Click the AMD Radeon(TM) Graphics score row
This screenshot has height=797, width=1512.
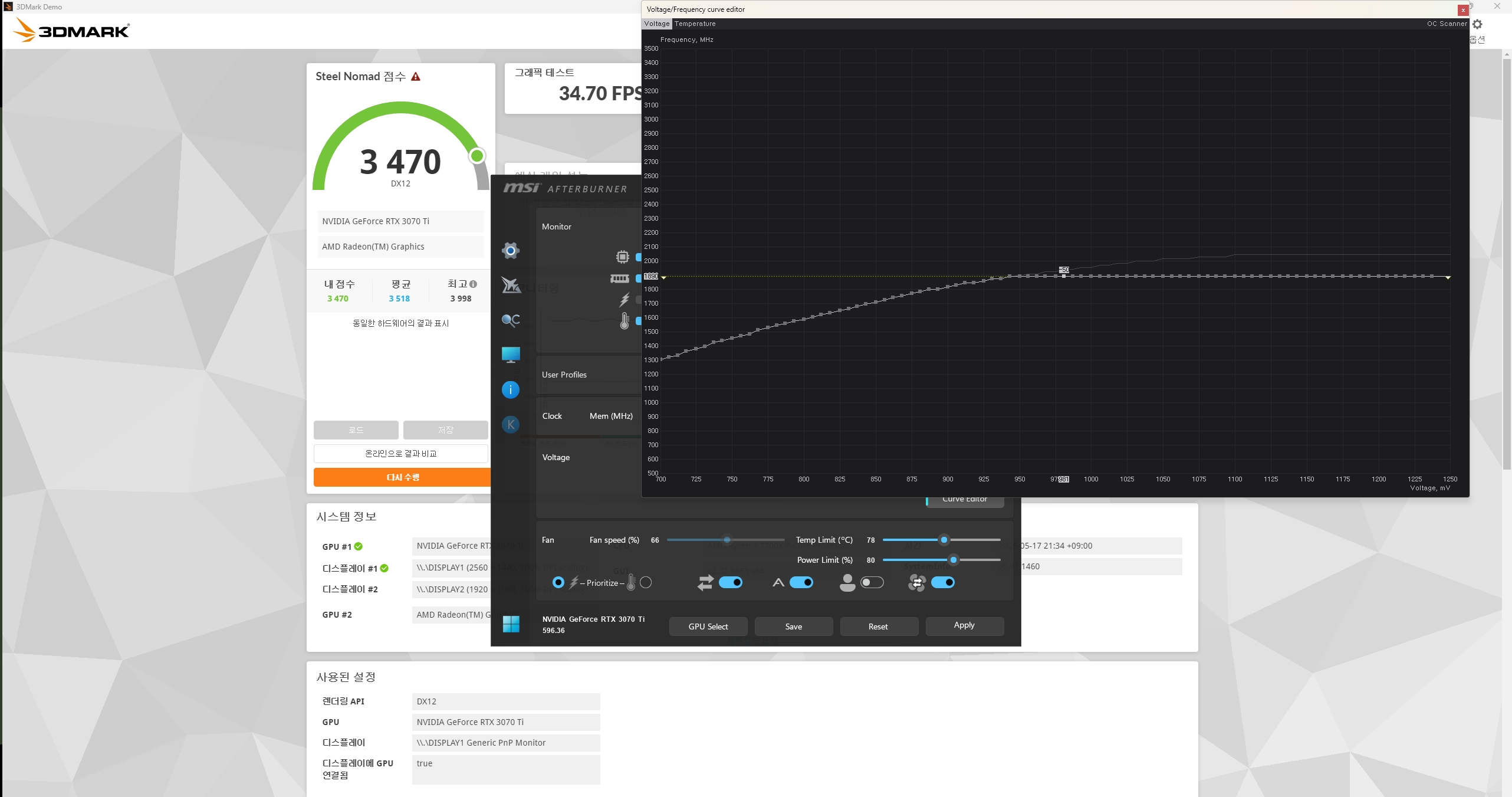pyautogui.click(x=401, y=247)
